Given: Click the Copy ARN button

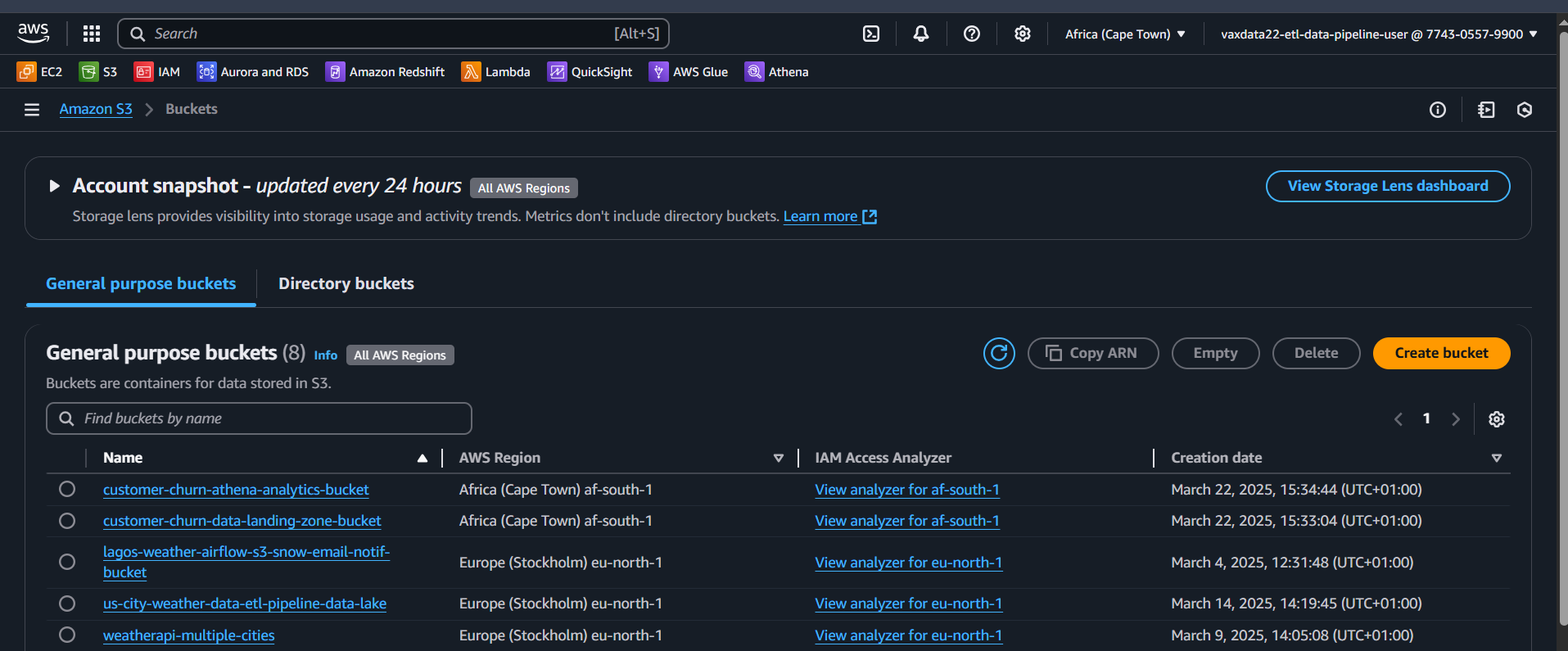Looking at the screenshot, I should click(1093, 354).
